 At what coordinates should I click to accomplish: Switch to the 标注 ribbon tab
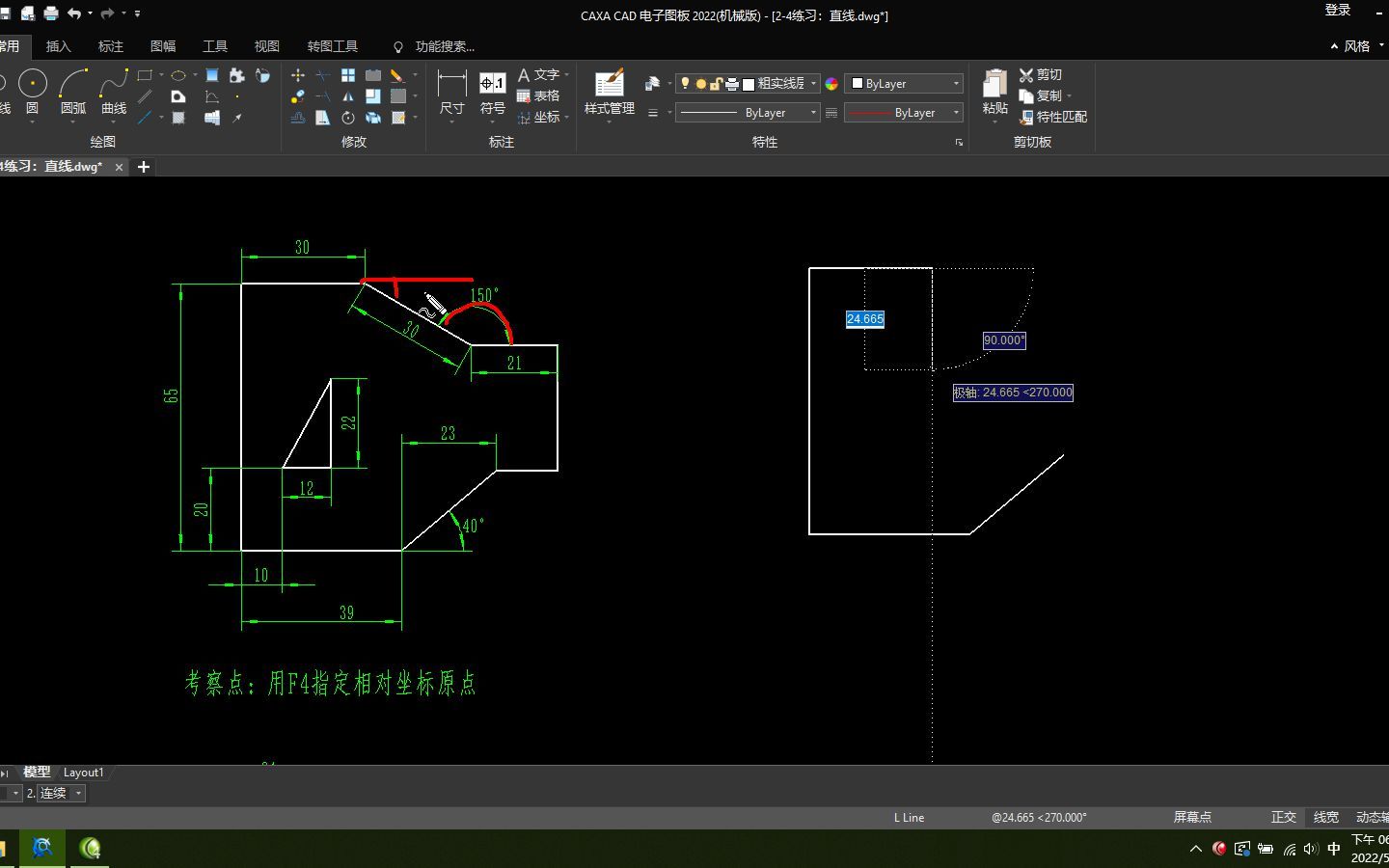point(111,46)
